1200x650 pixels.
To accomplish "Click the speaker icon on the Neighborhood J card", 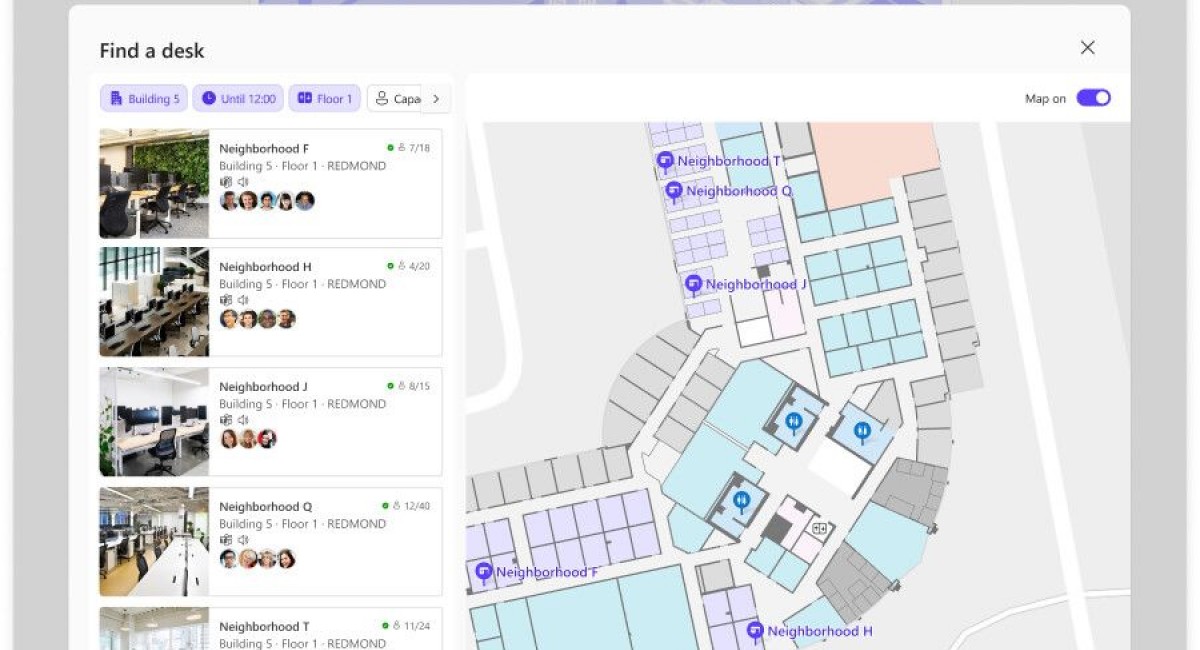I will [x=242, y=419].
